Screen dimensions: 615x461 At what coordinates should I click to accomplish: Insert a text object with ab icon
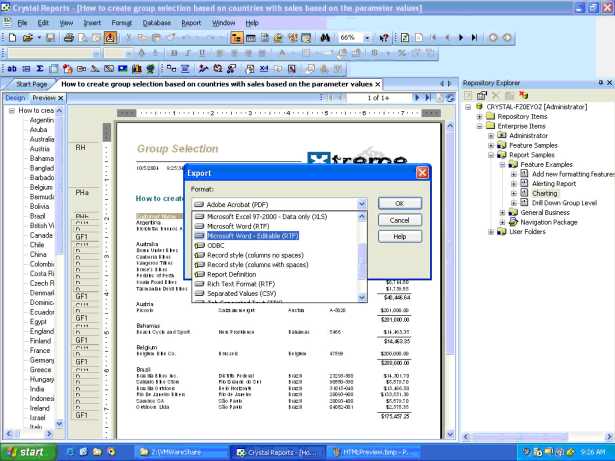pyautogui.click(x=12, y=69)
